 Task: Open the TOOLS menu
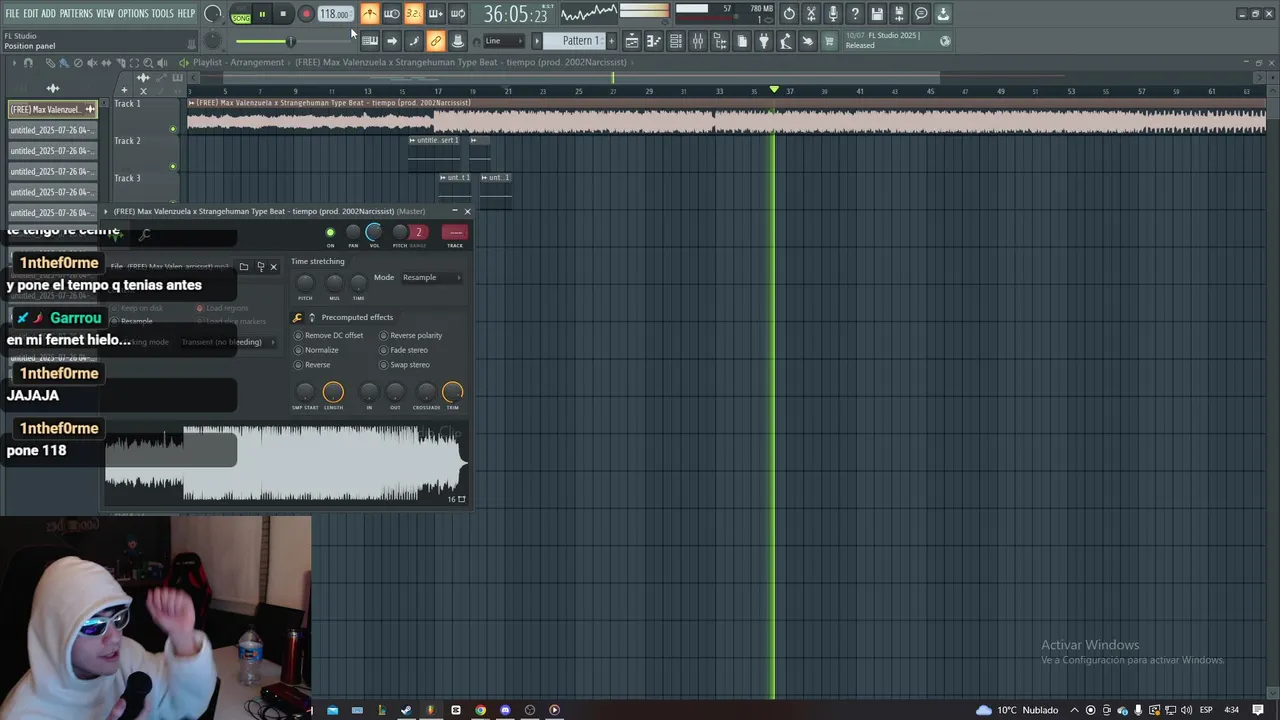pyautogui.click(x=163, y=14)
